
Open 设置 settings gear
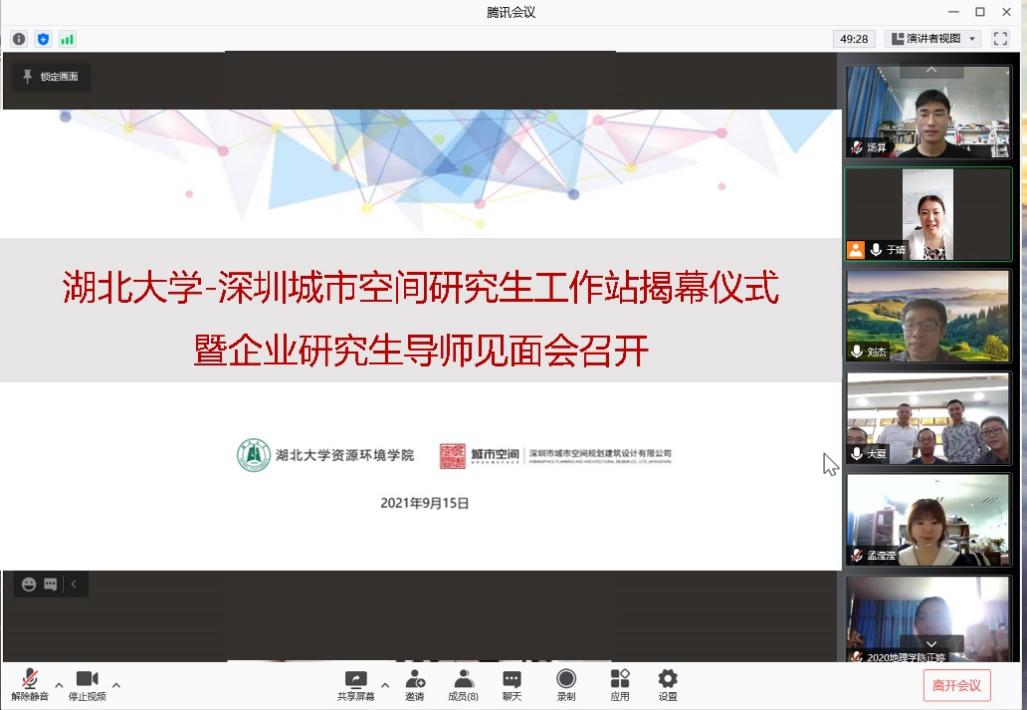tap(667, 685)
